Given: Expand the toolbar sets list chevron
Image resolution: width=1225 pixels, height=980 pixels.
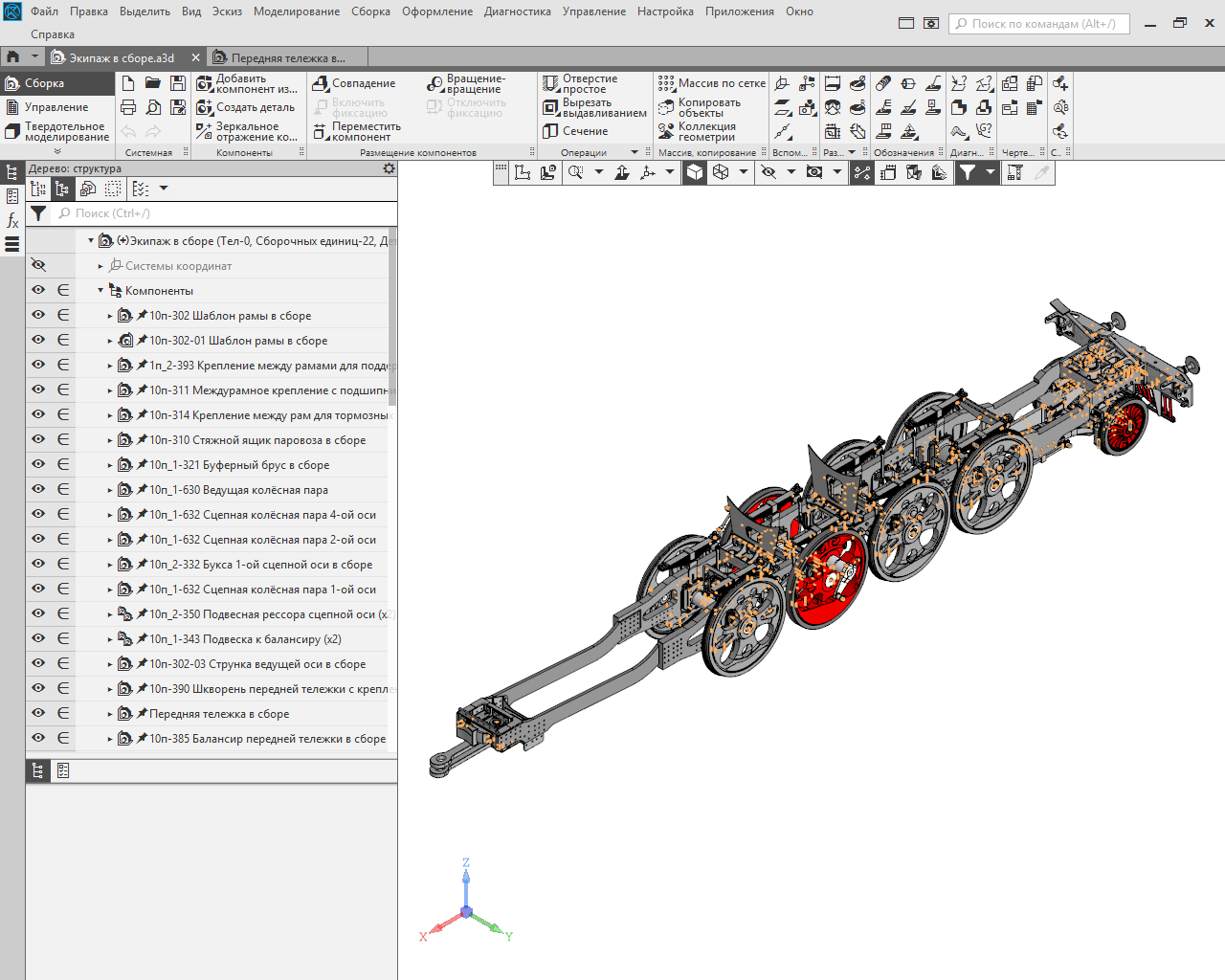Looking at the screenshot, I should (x=57, y=151).
